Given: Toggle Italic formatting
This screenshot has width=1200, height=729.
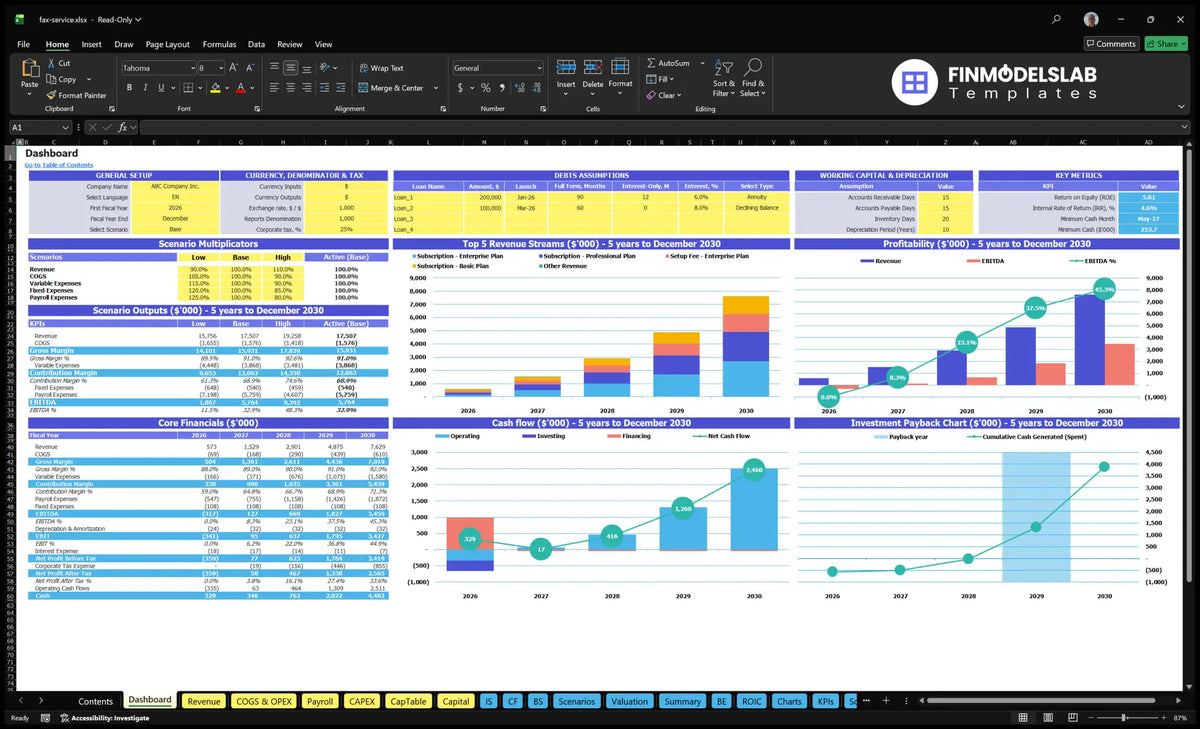Looking at the screenshot, I should (144, 88).
